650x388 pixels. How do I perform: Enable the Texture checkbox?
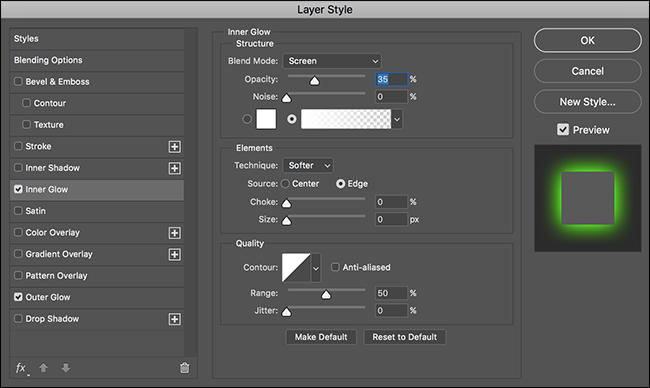pos(27,124)
